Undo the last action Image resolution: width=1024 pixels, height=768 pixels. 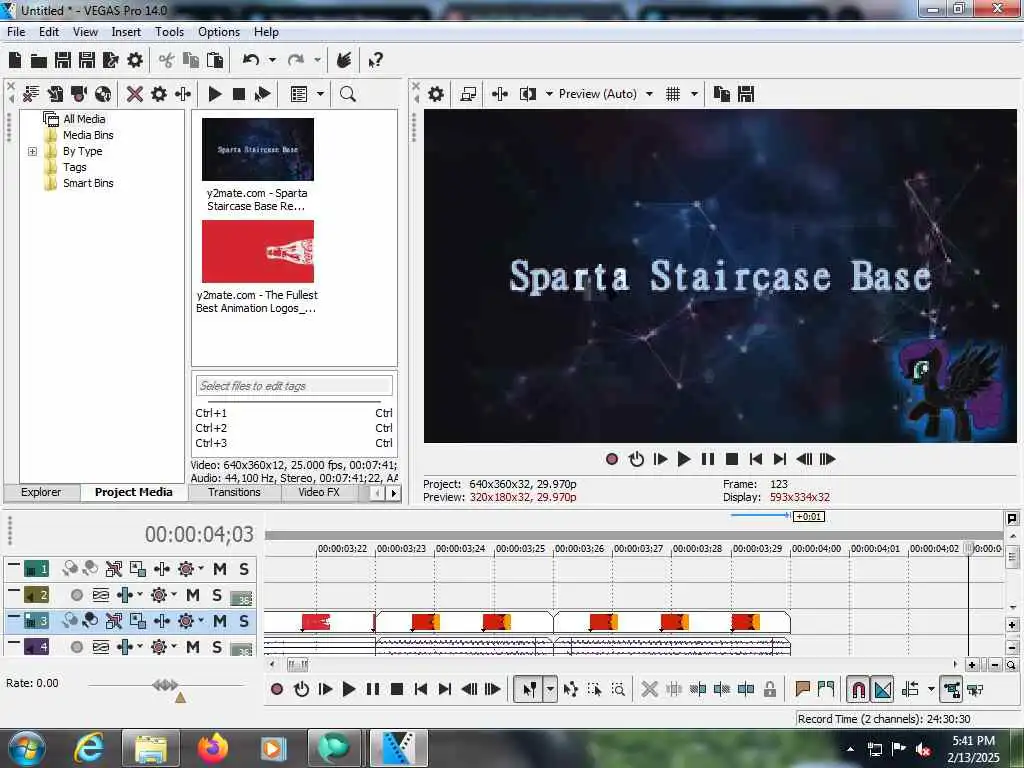(251, 61)
